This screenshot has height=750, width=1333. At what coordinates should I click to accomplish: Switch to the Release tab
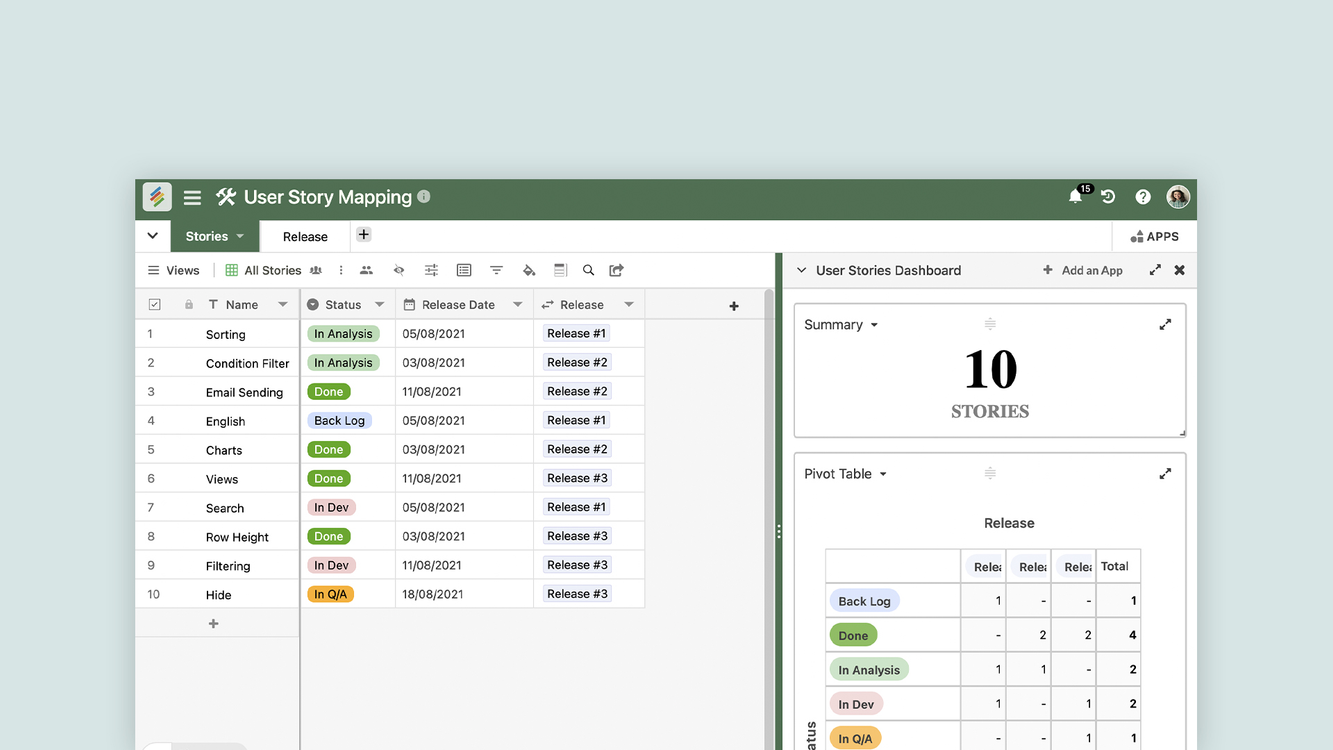pos(305,237)
